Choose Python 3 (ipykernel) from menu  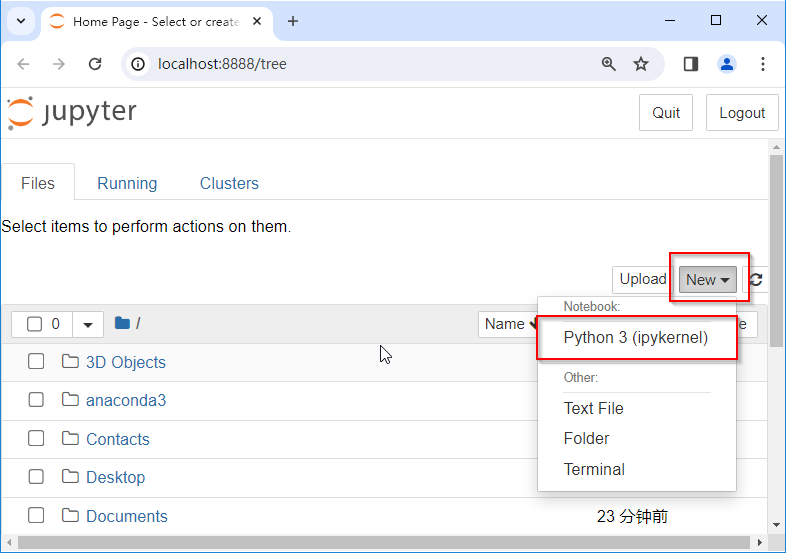tap(636, 338)
